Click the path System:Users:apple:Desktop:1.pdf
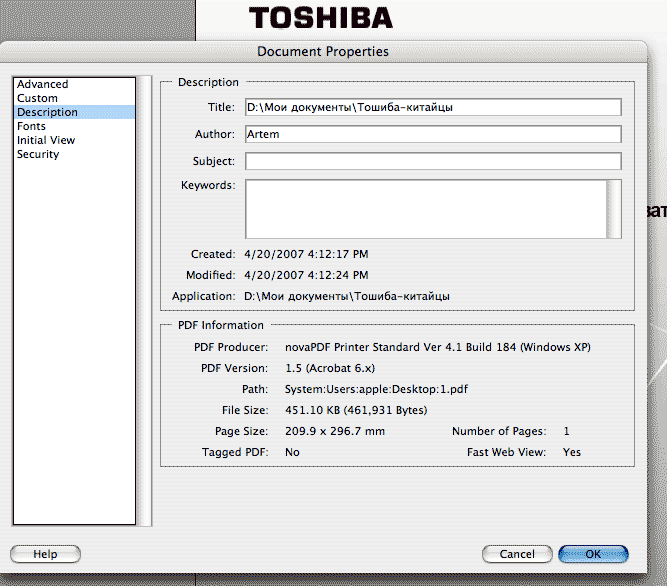The image size is (667, 586). pos(376,390)
